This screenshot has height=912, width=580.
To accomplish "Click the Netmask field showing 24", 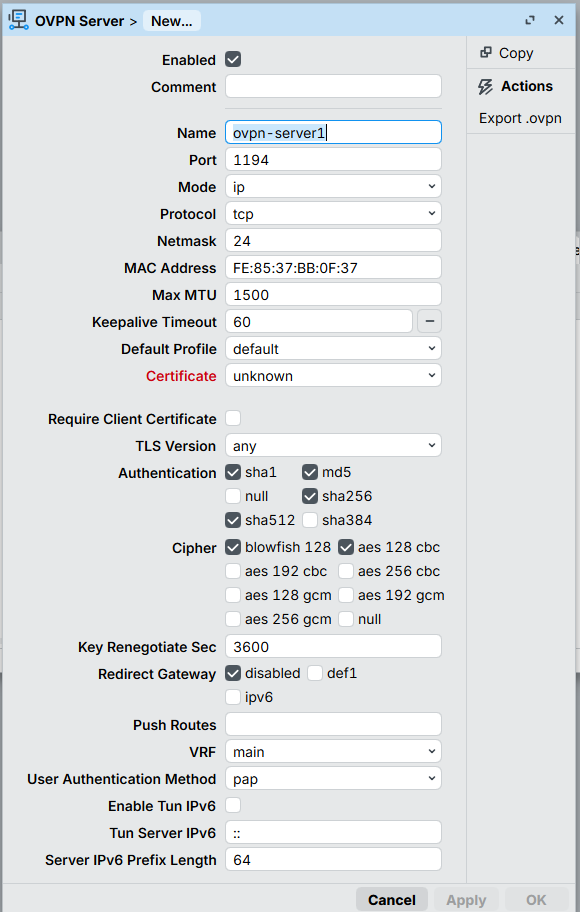I will tap(333, 240).
